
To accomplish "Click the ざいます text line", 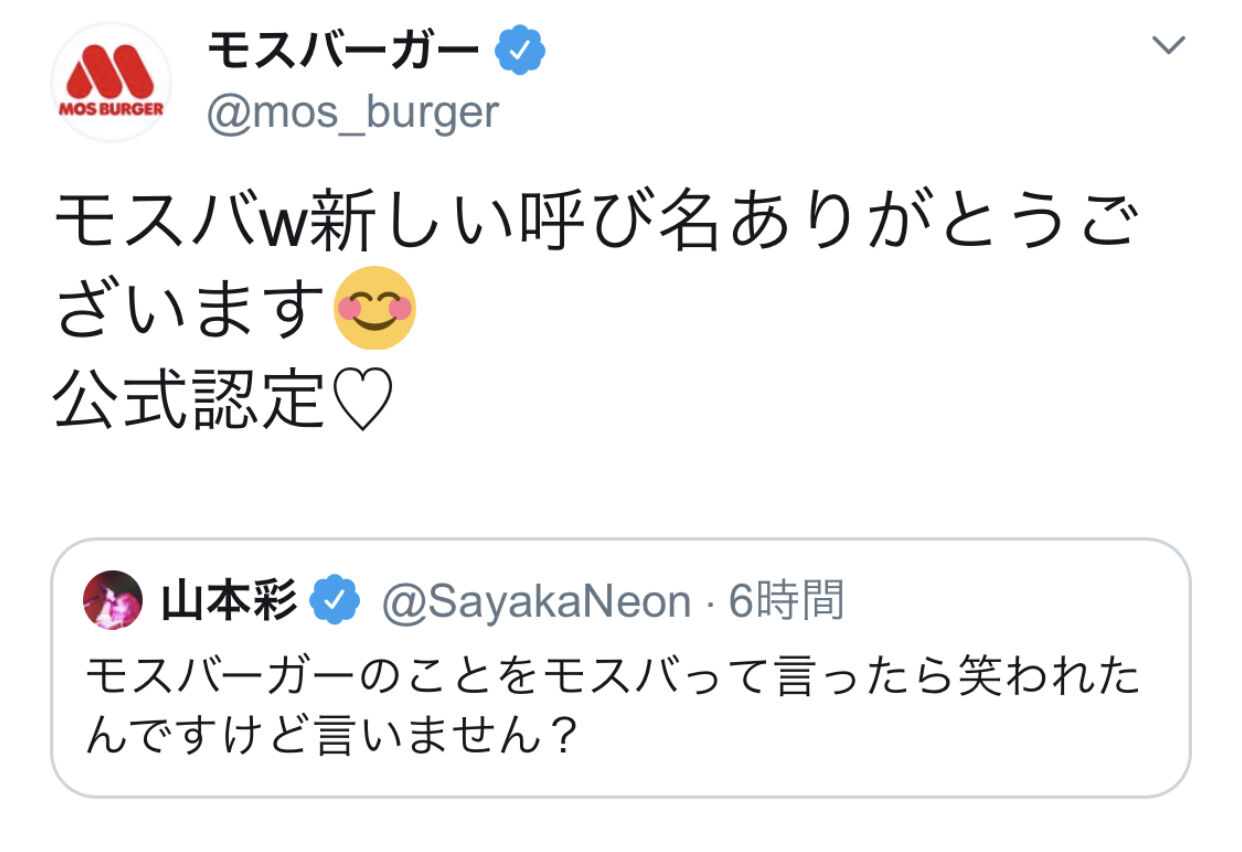I will 191,309.
